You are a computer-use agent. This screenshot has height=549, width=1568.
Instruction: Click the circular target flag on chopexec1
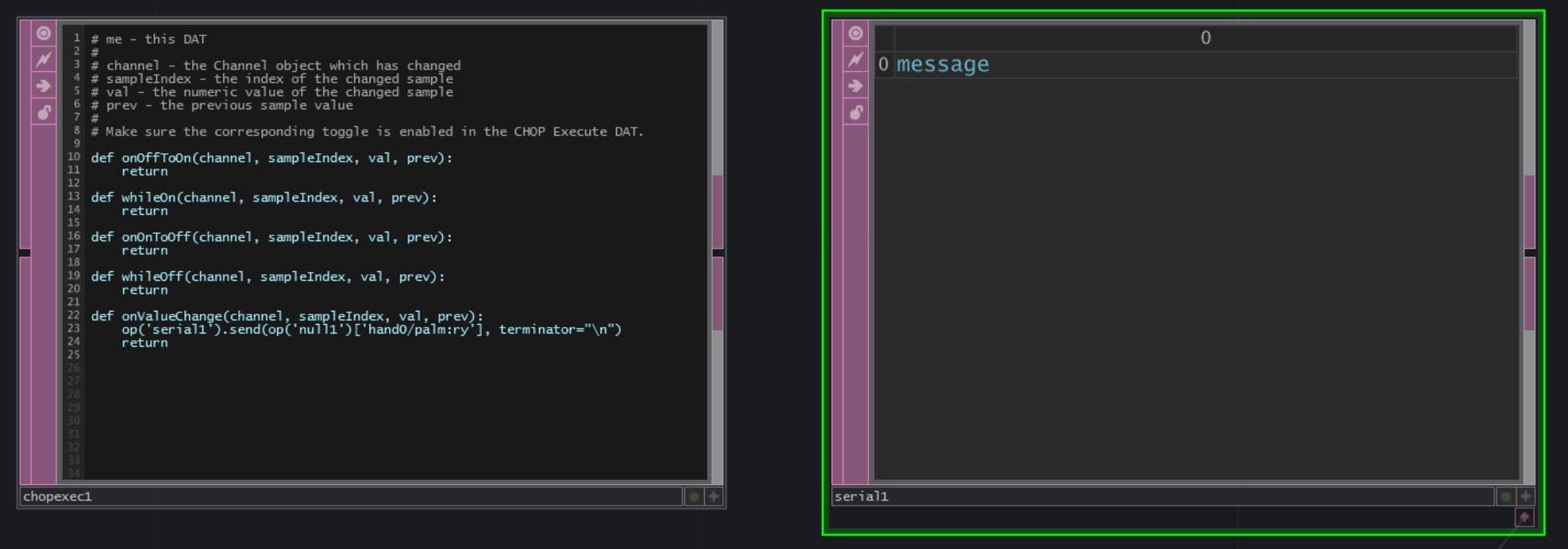44,34
